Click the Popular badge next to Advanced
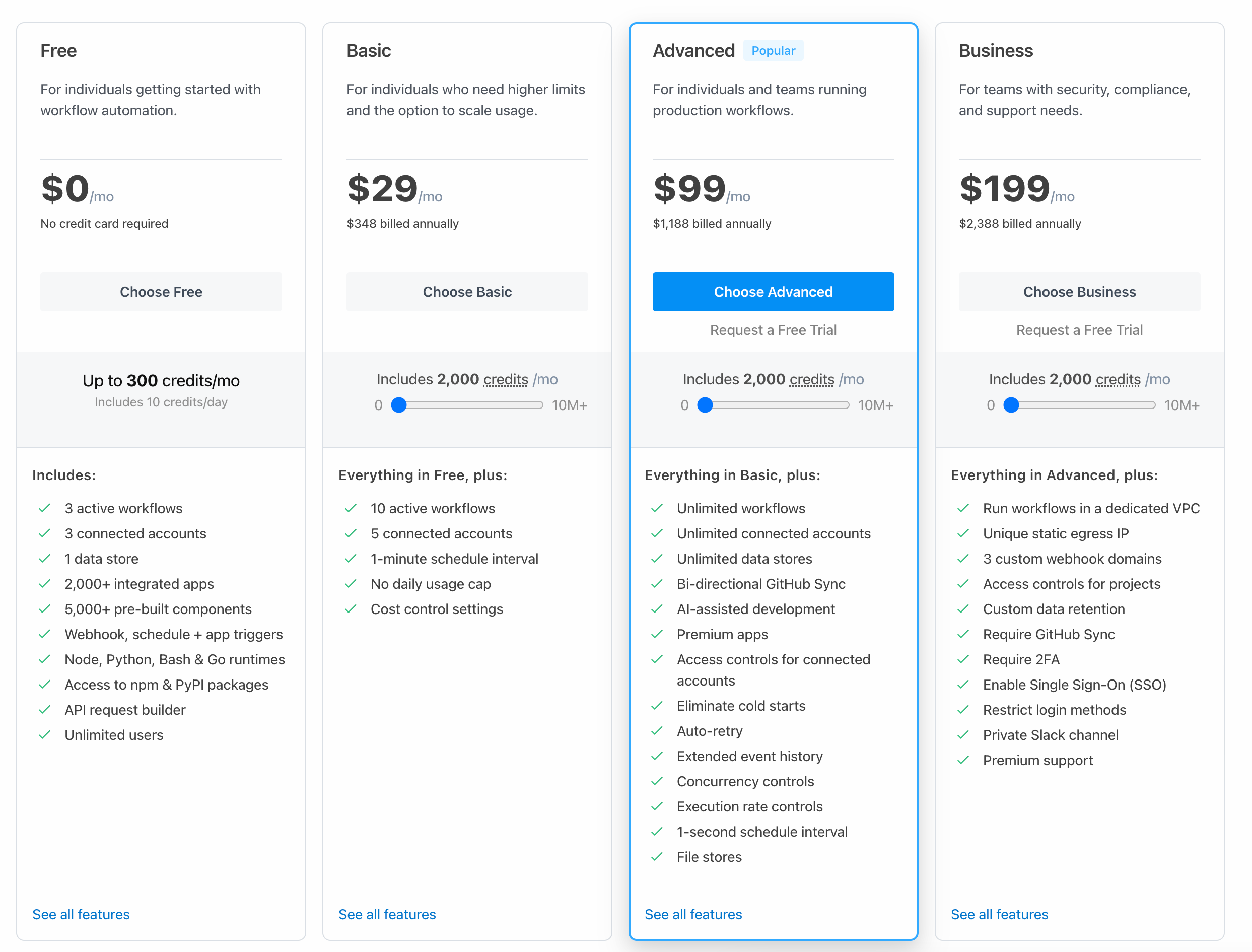Viewport: 1252px width, 952px height. pyautogui.click(x=773, y=51)
